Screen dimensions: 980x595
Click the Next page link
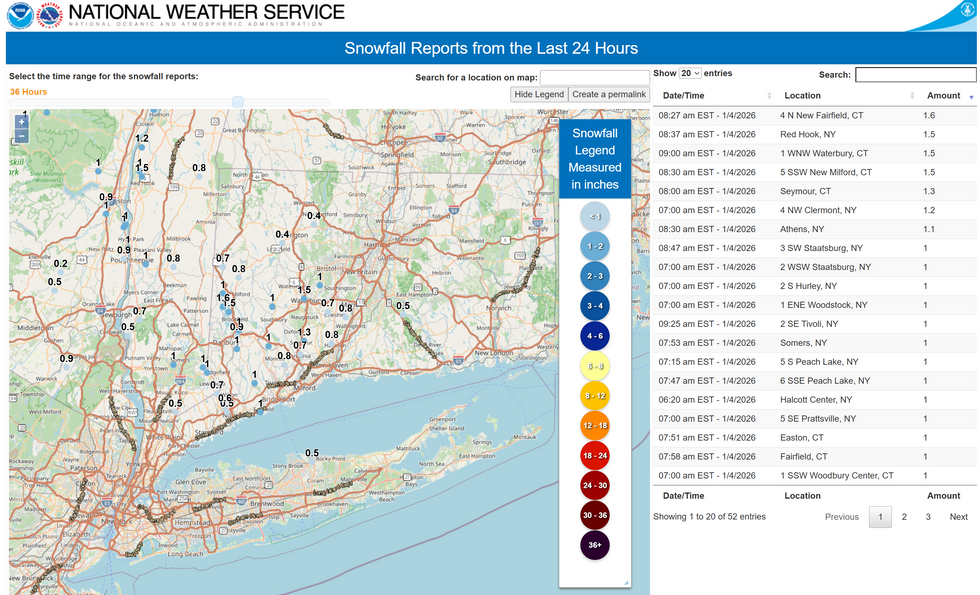coord(958,517)
